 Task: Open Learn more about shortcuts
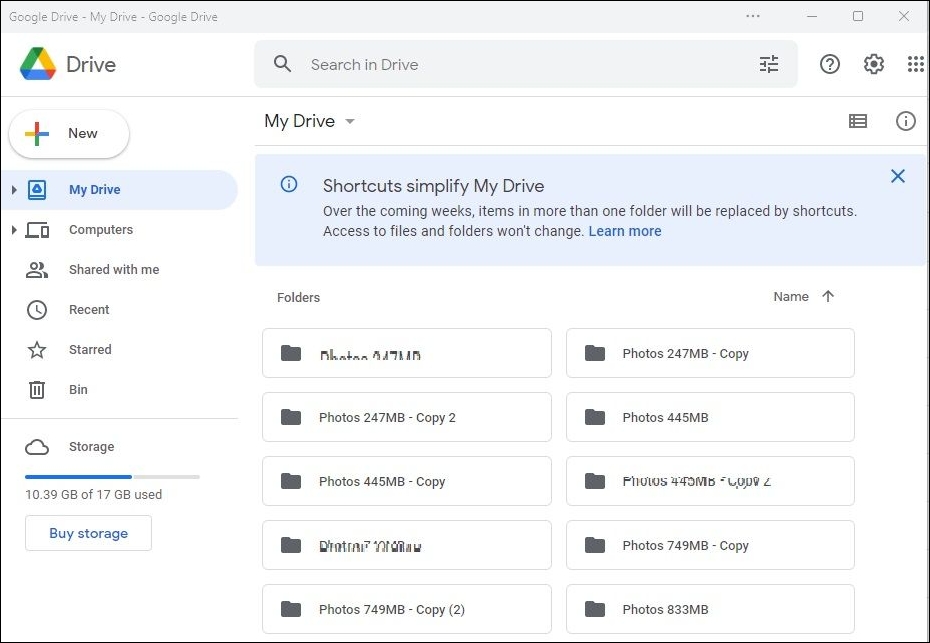(x=625, y=230)
